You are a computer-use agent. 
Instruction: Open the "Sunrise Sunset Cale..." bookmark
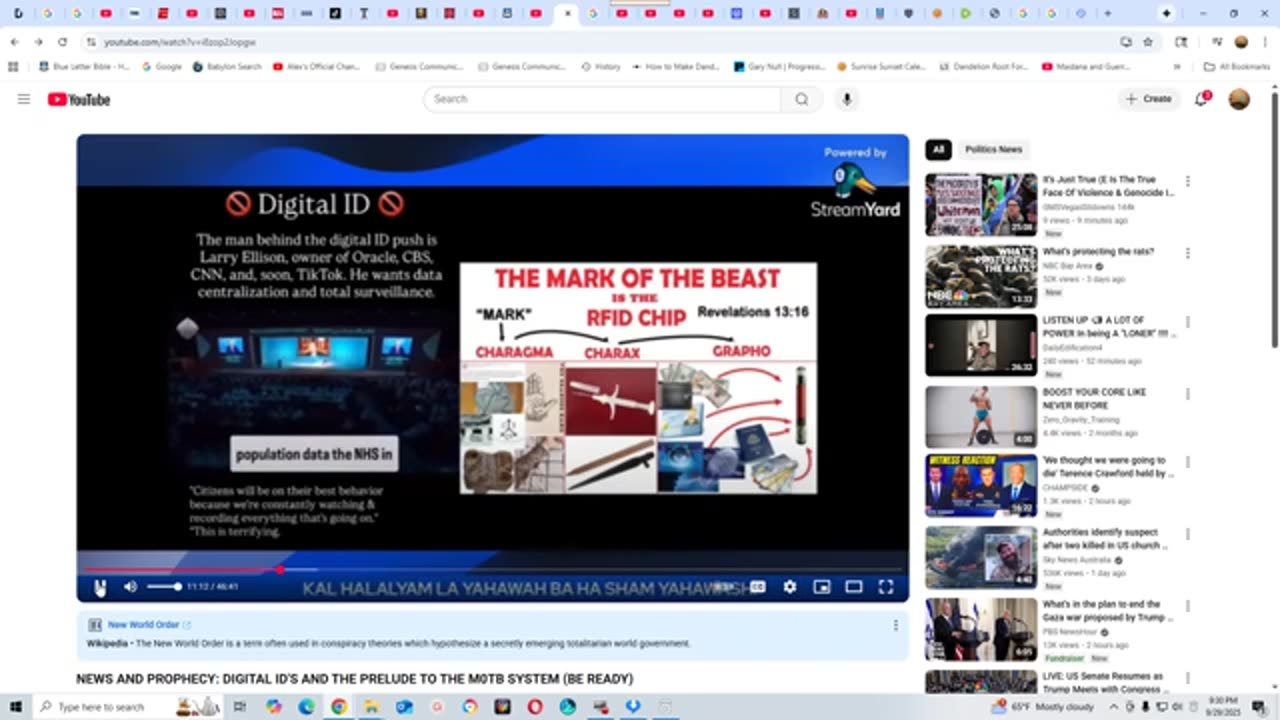coord(881,67)
